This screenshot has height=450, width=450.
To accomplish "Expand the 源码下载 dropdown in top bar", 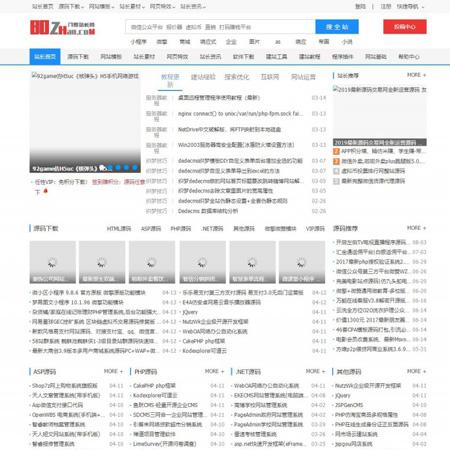I will click(71, 6).
